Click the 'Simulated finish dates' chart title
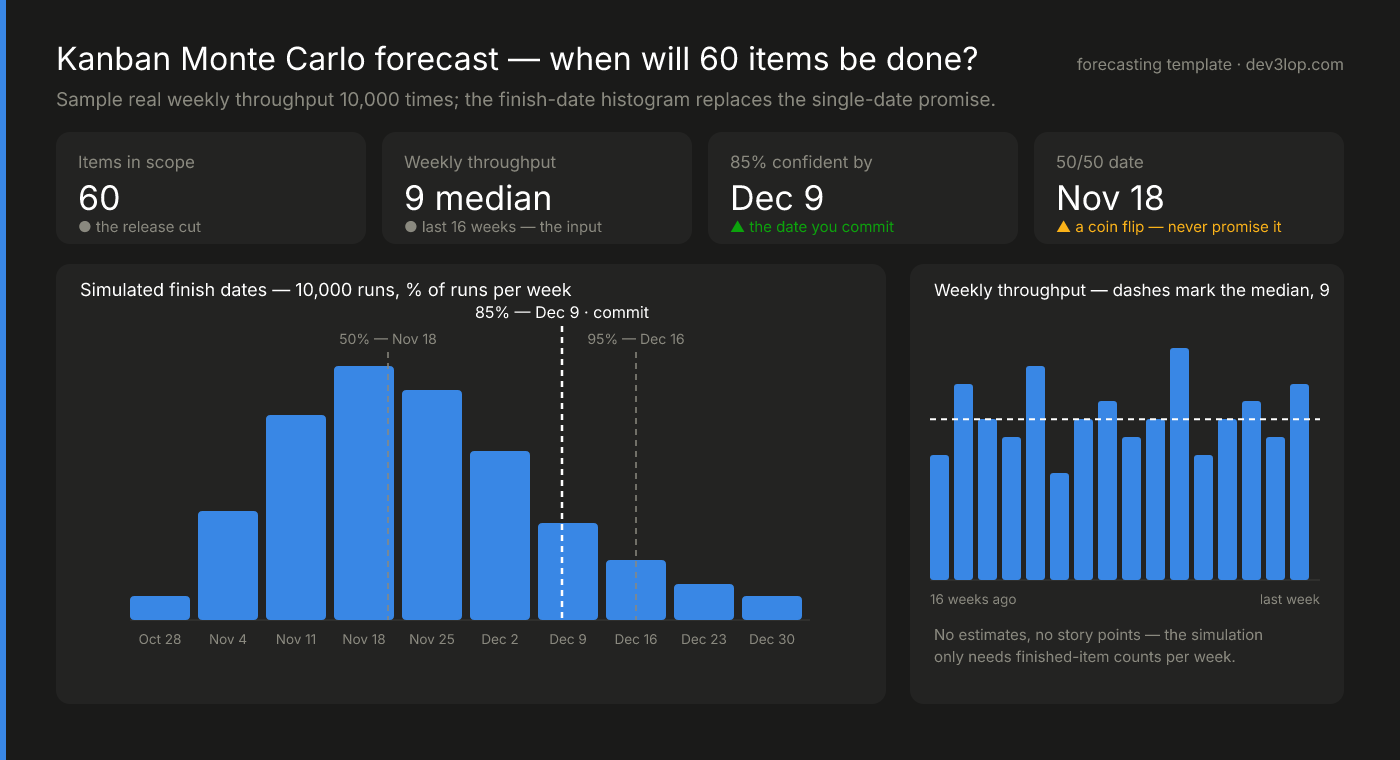 click(326, 290)
